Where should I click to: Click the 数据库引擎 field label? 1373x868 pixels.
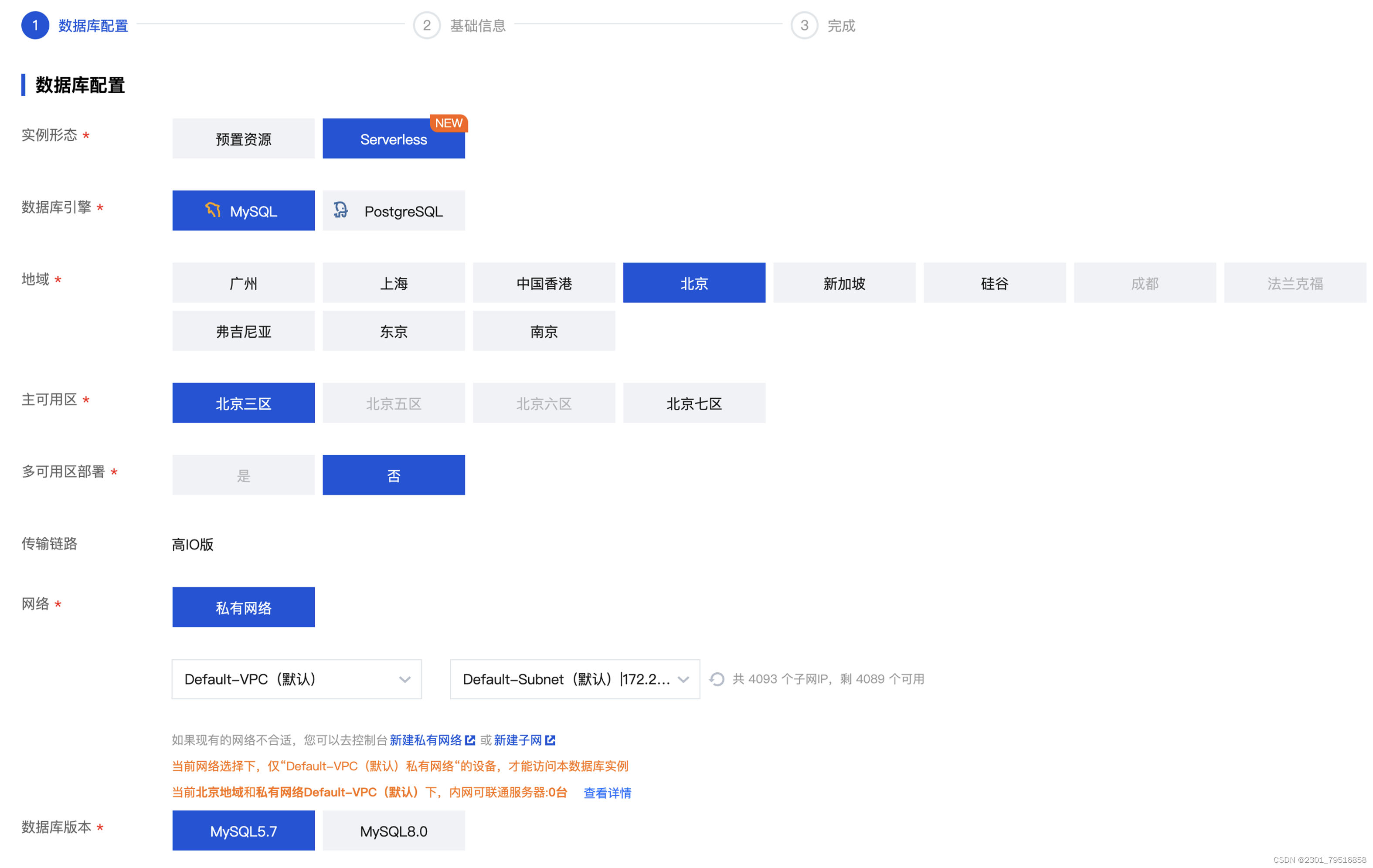point(57,207)
